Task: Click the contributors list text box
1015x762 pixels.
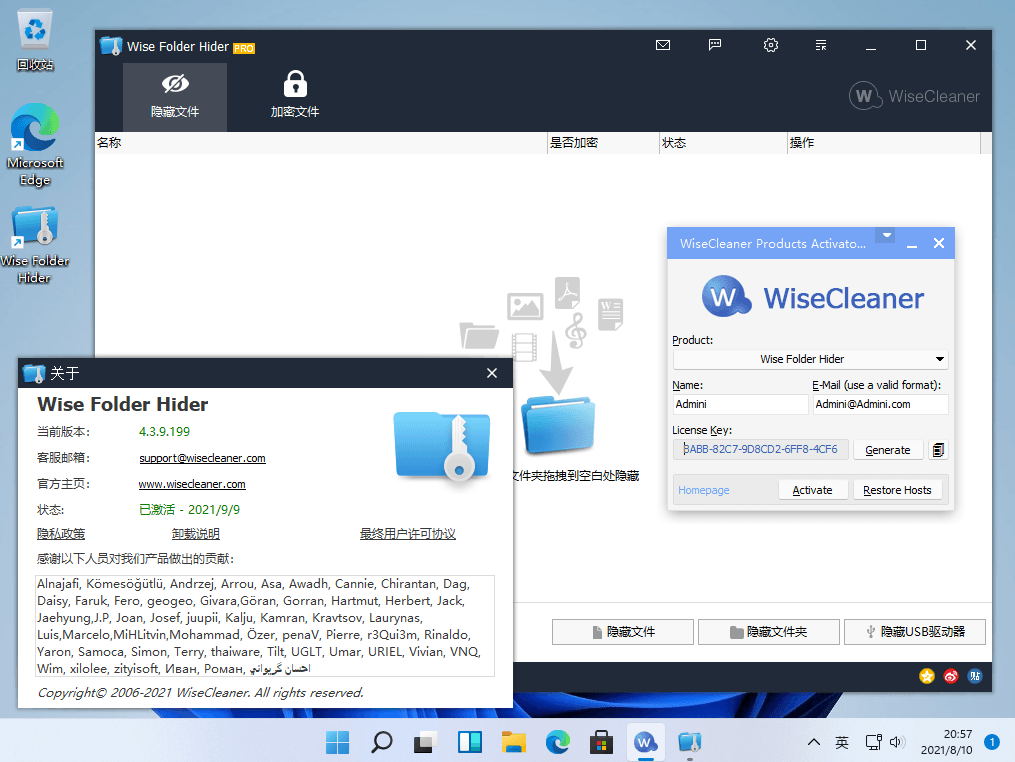Action: coord(265,625)
